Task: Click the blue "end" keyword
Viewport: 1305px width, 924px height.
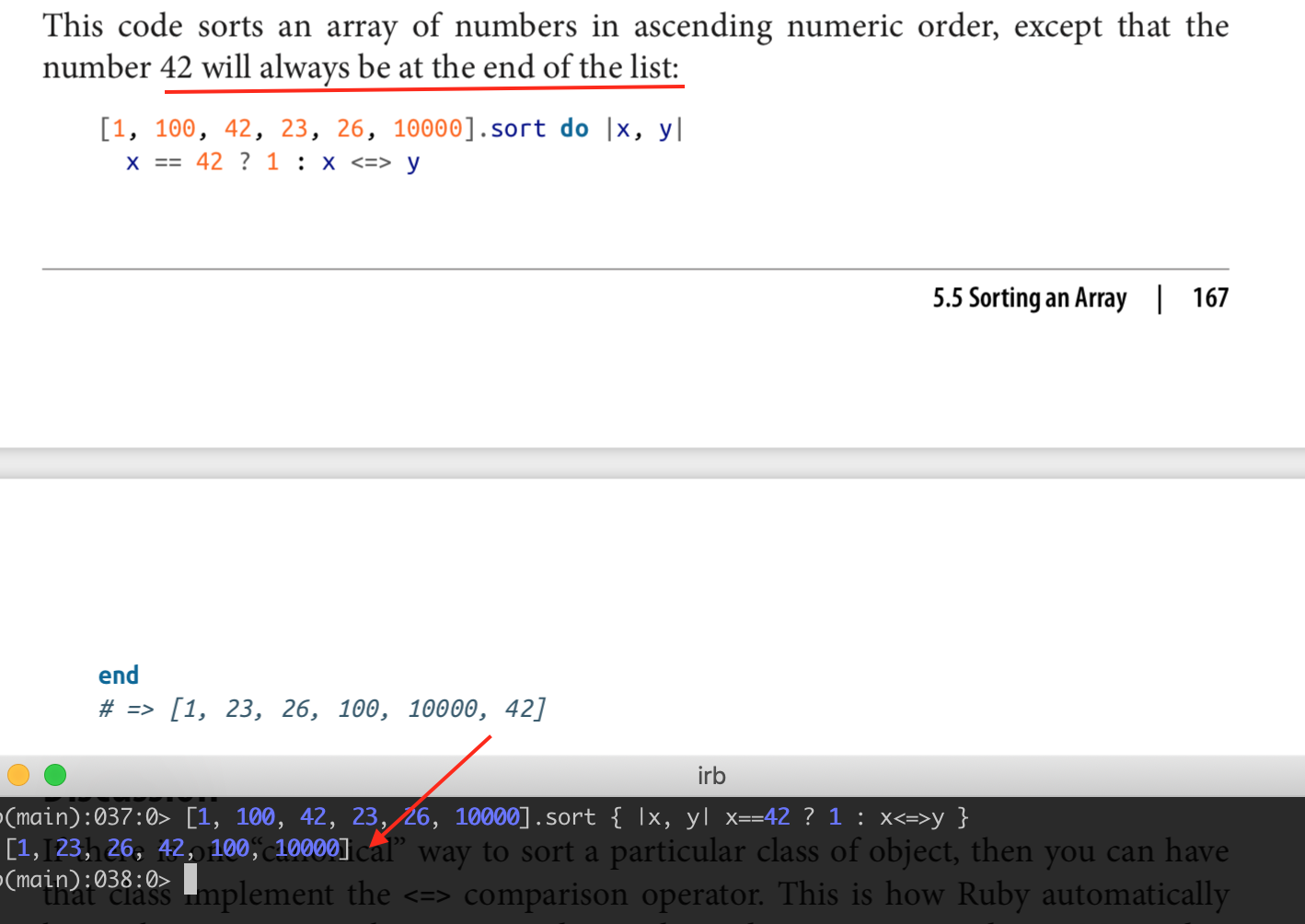Action: tap(119, 676)
